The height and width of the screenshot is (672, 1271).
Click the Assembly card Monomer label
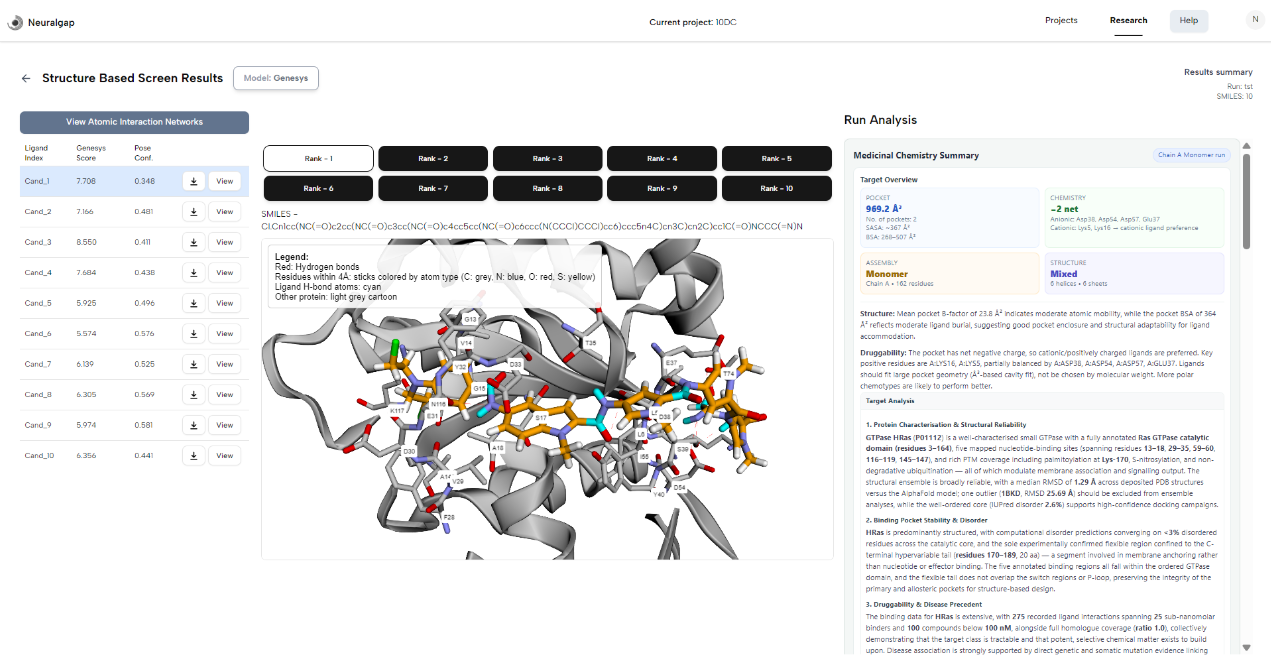[x=886, y=274]
